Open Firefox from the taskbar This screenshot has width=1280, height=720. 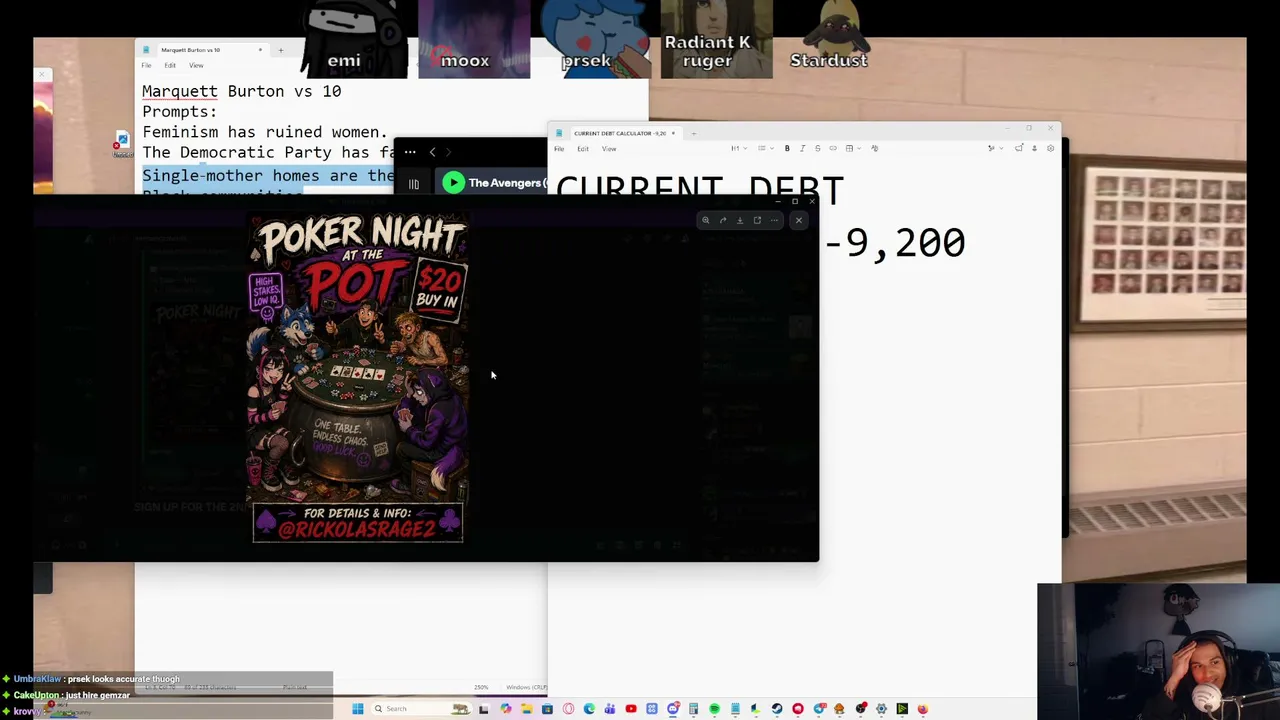923,709
